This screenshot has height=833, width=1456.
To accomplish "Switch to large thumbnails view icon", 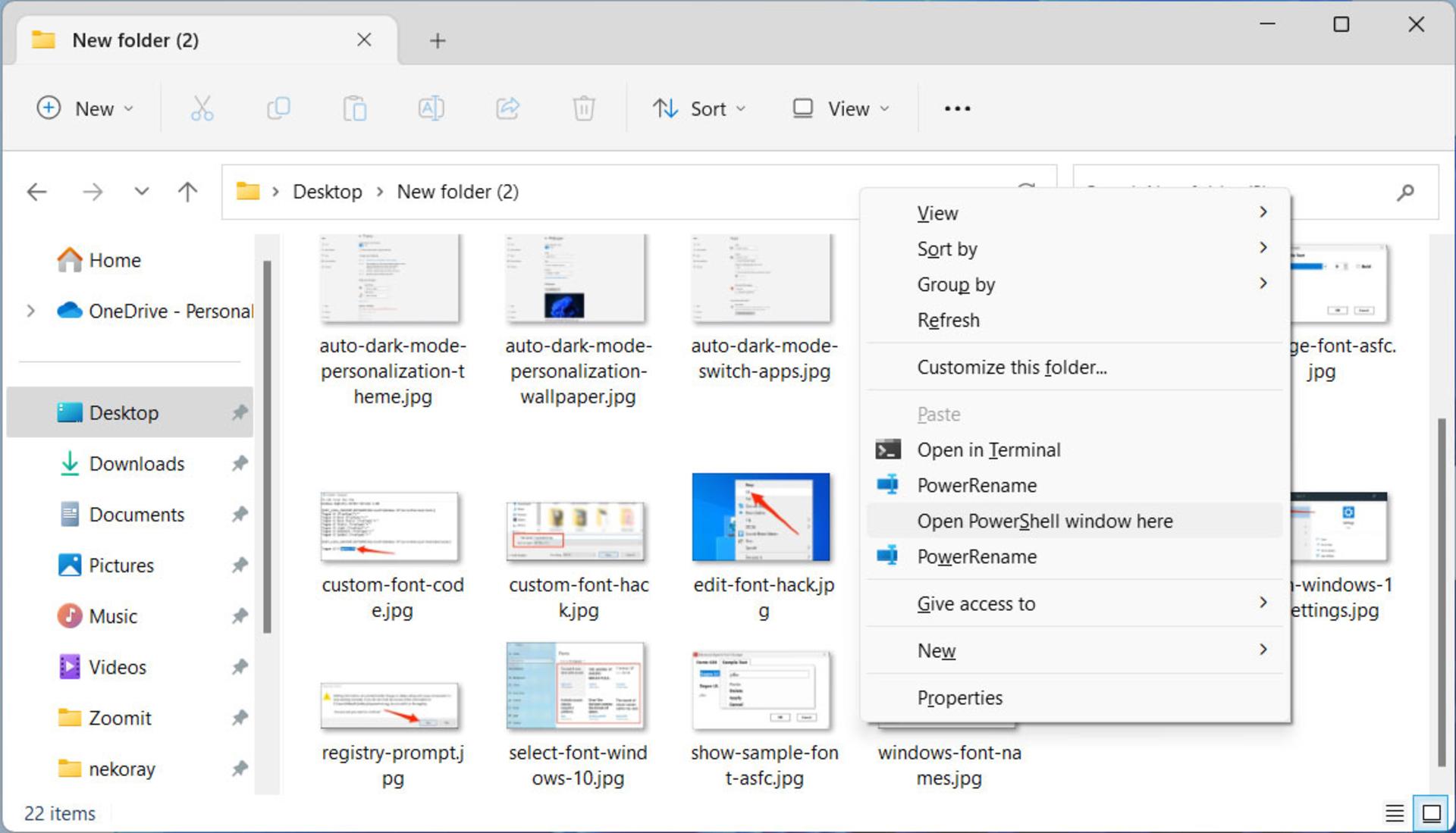I will point(1432,813).
